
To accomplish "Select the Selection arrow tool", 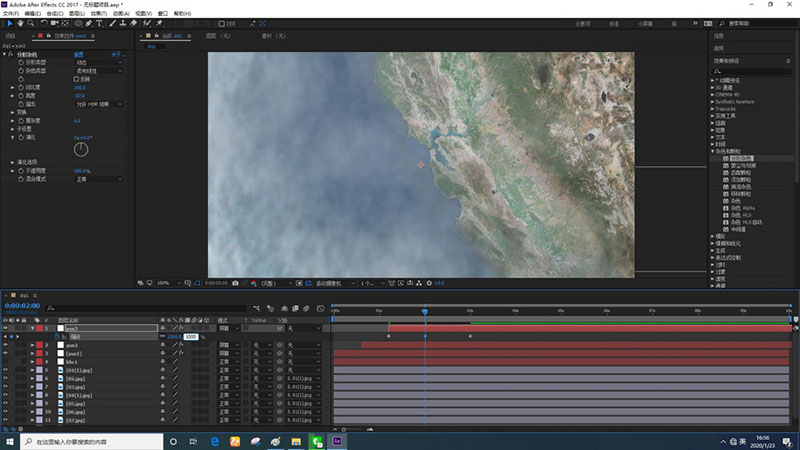I will [x=9, y=22].
